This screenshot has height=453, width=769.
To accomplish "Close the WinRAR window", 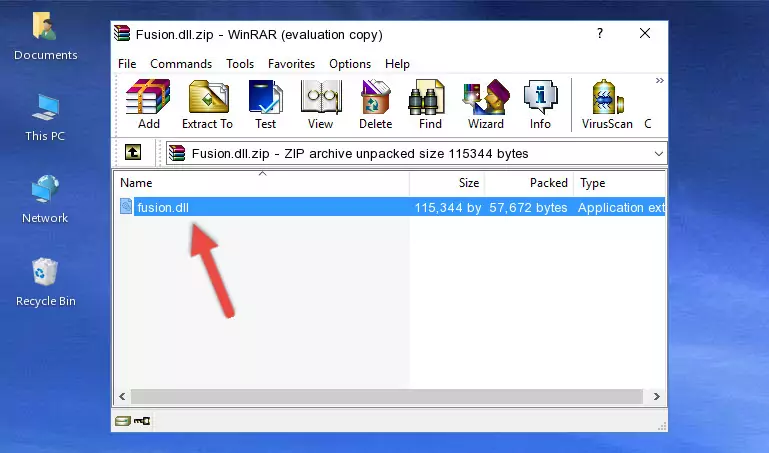I will (x=645, y=33).
